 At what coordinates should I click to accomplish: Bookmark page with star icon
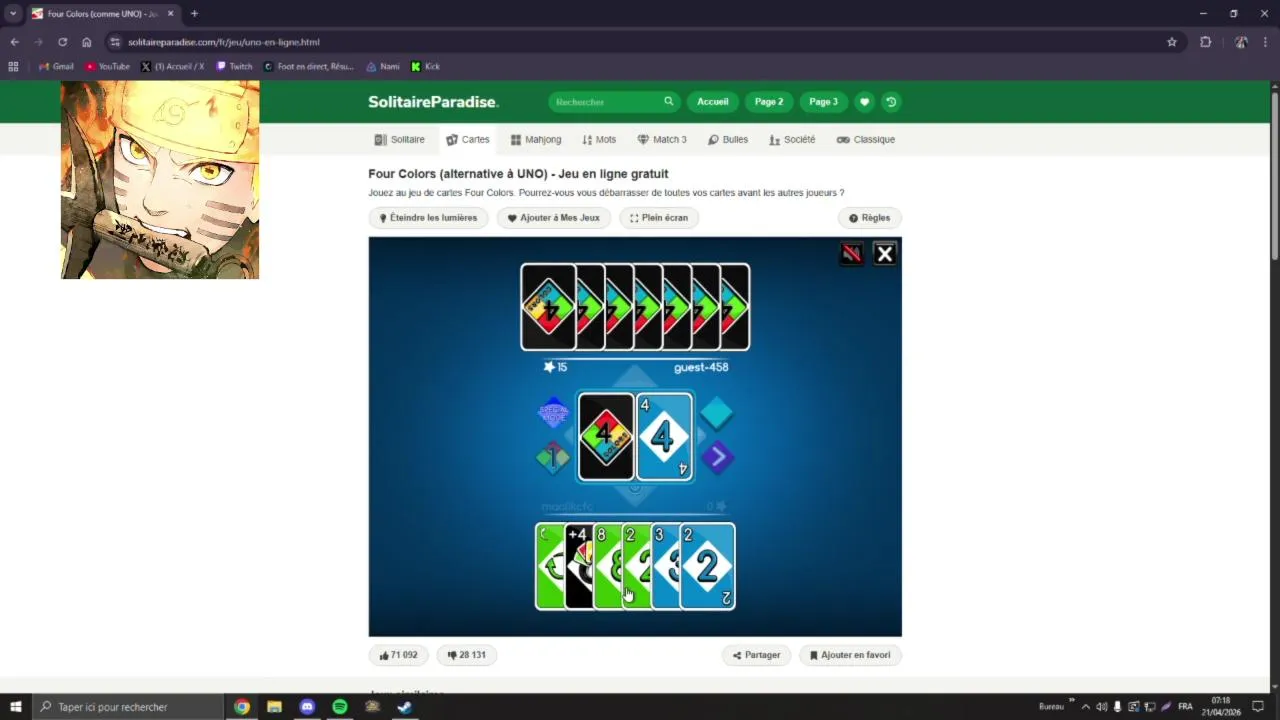pyautogui.click(x=1172, y=42)
